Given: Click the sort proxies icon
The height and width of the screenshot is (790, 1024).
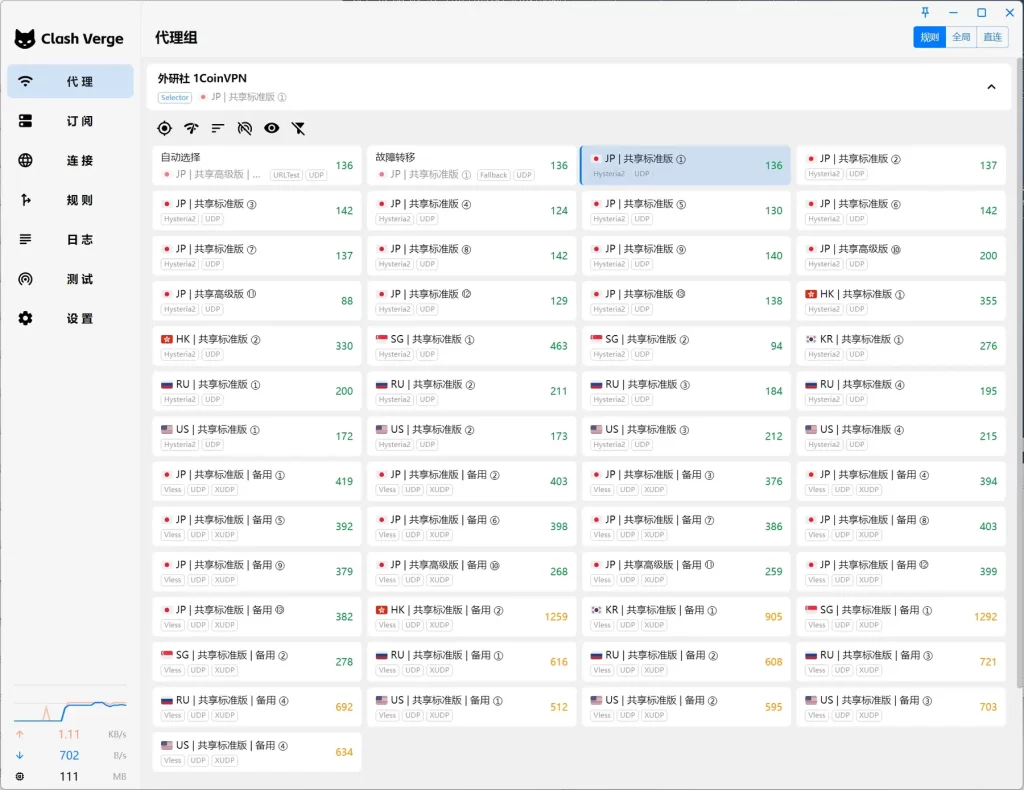Looking at the screenshot, I should point(217,128).
